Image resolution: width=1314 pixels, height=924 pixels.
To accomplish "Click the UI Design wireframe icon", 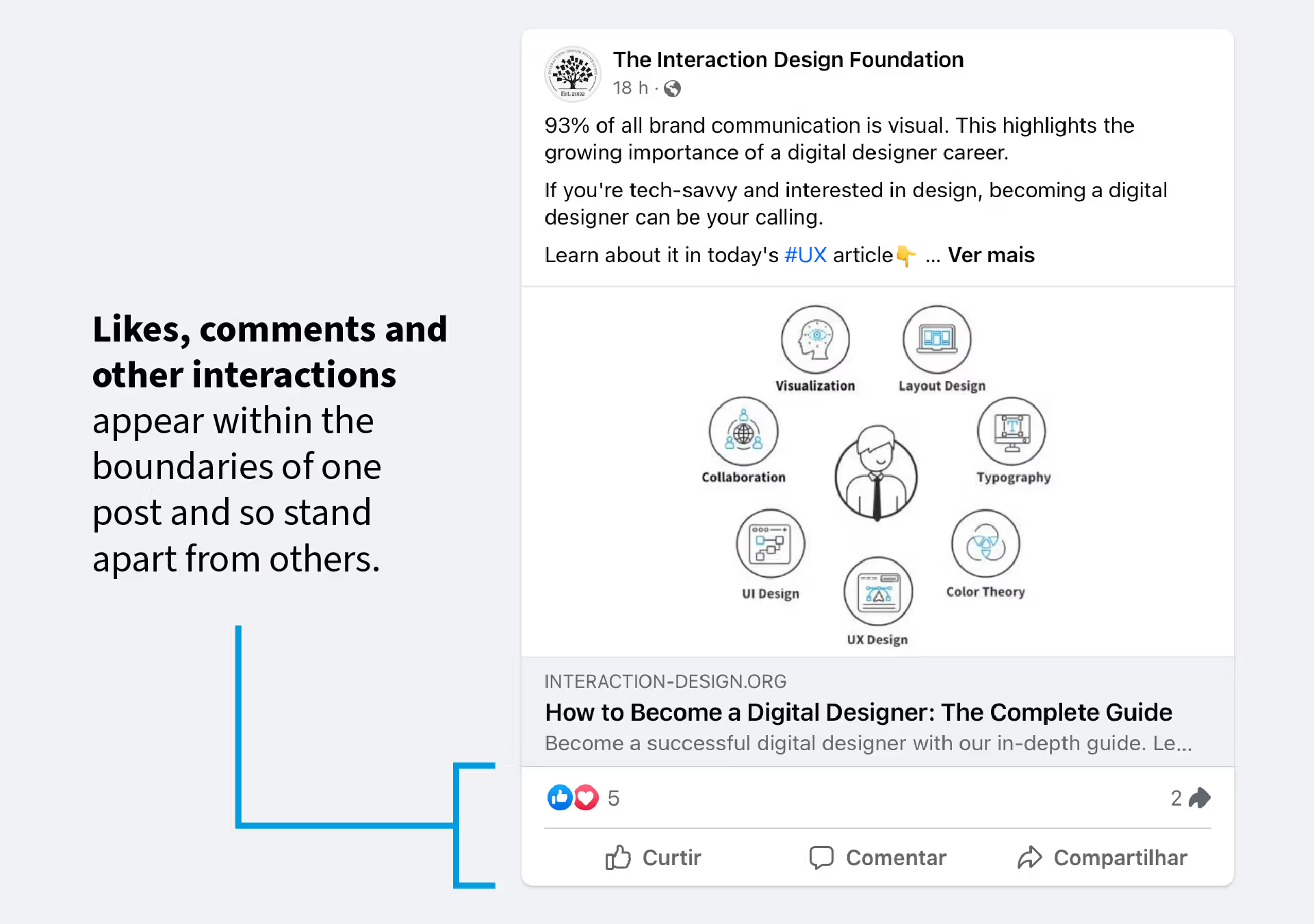I will click(770, 544).
